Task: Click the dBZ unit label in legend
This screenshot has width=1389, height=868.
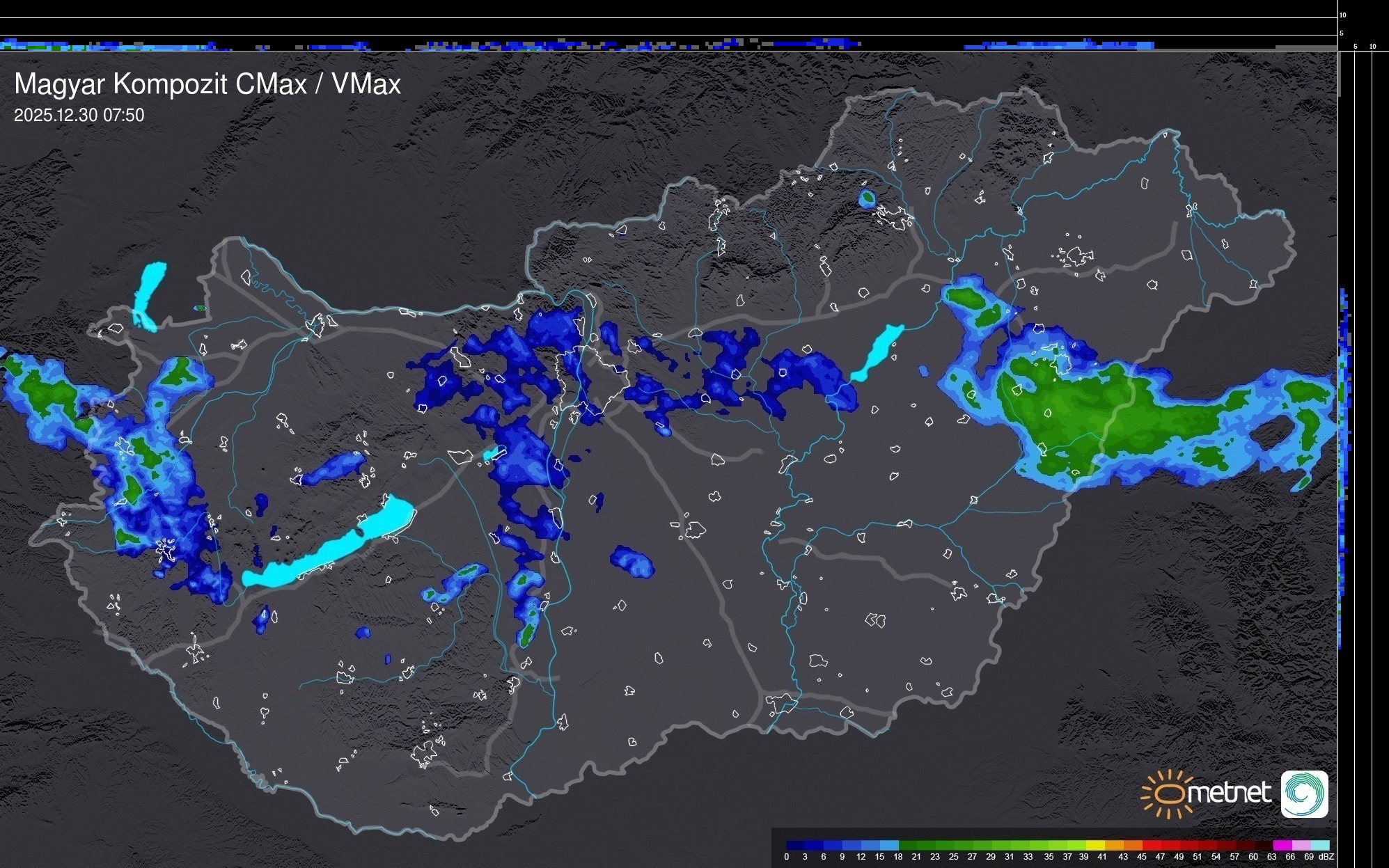Action: click(x=1326, y=857)
